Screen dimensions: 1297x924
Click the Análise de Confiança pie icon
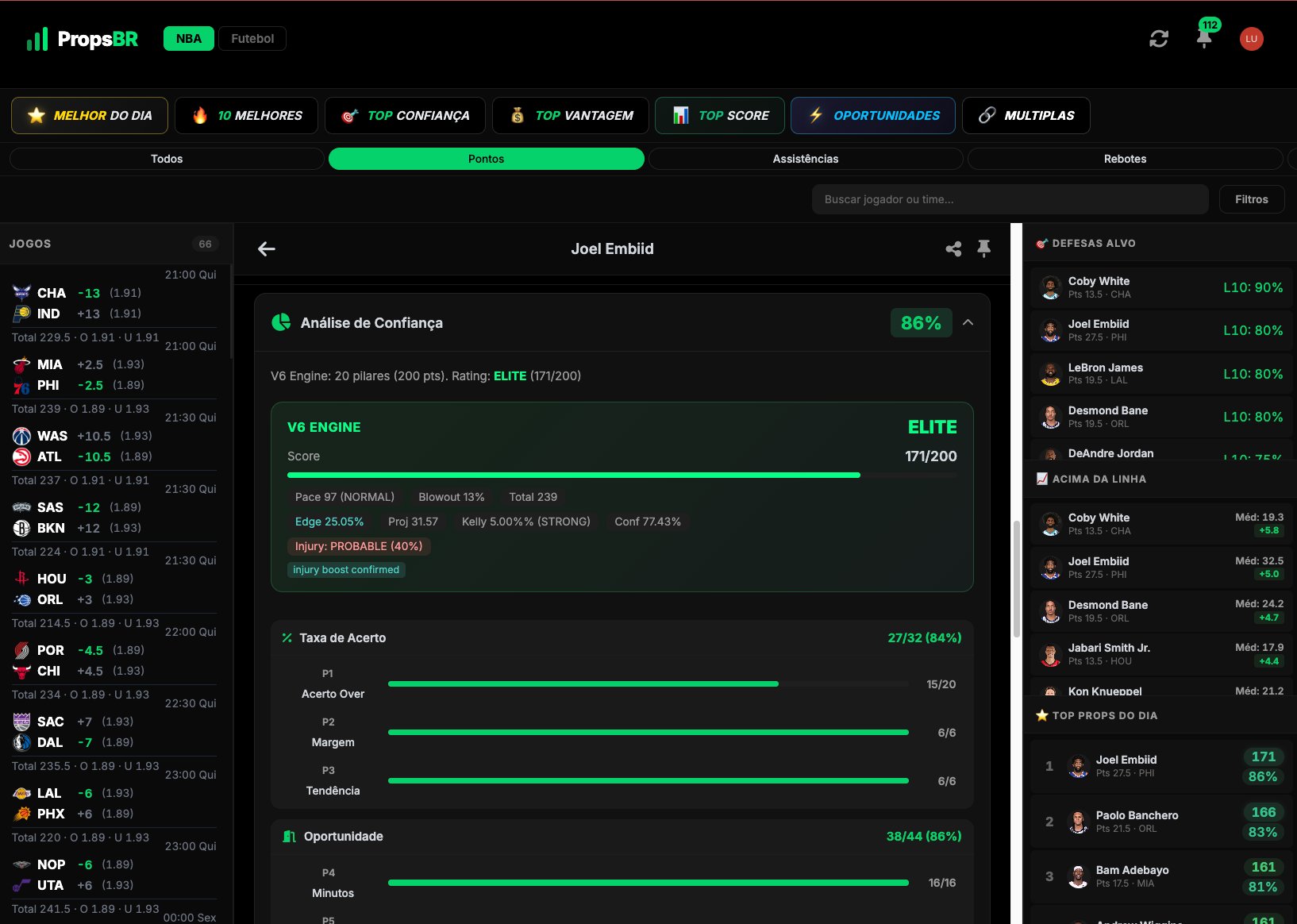tap(281, 322)
